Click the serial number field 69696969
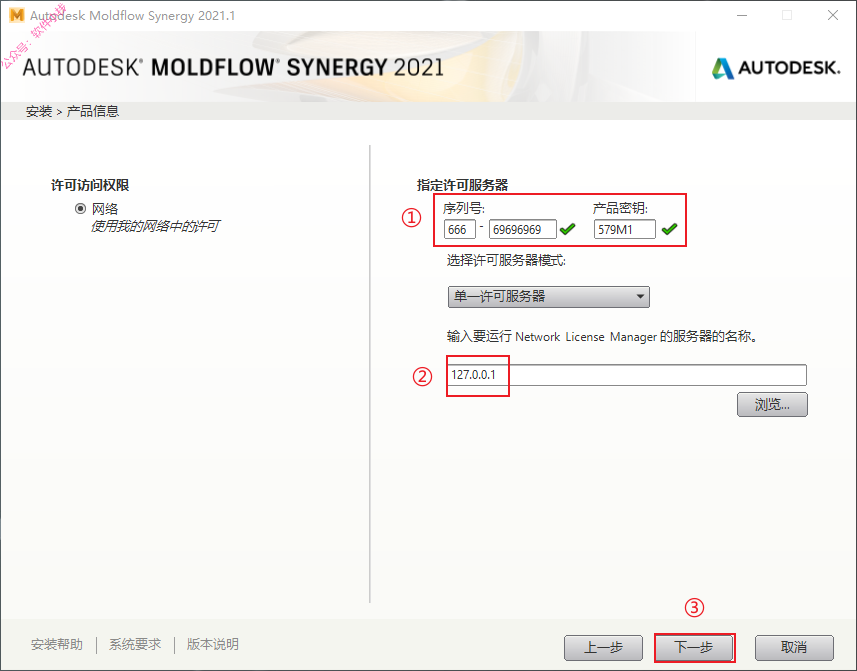 click(523, 229)
